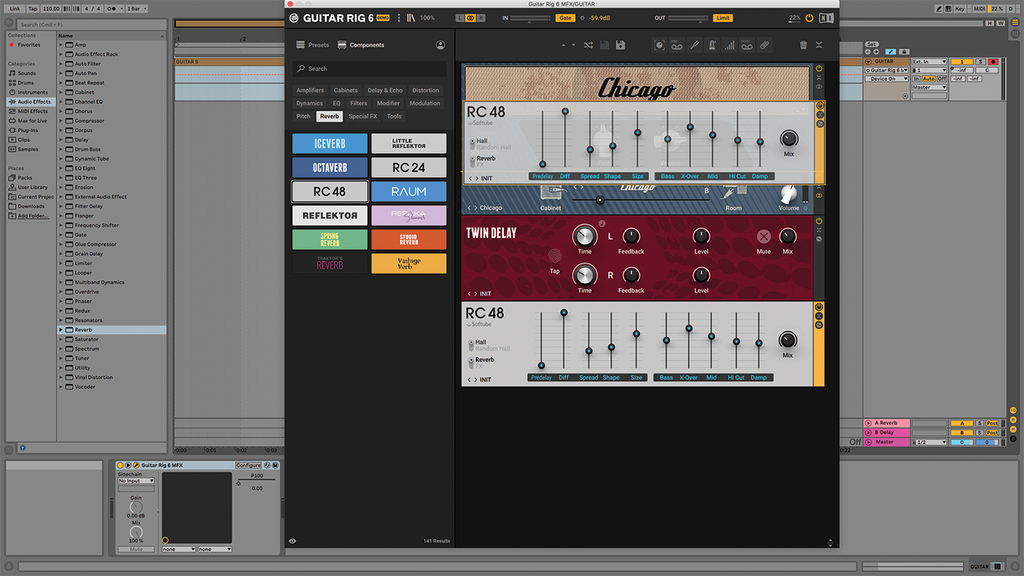The image size is (1024, 576).
Task: Click the trash icon to clear the rack
Action: click(804, 45)
